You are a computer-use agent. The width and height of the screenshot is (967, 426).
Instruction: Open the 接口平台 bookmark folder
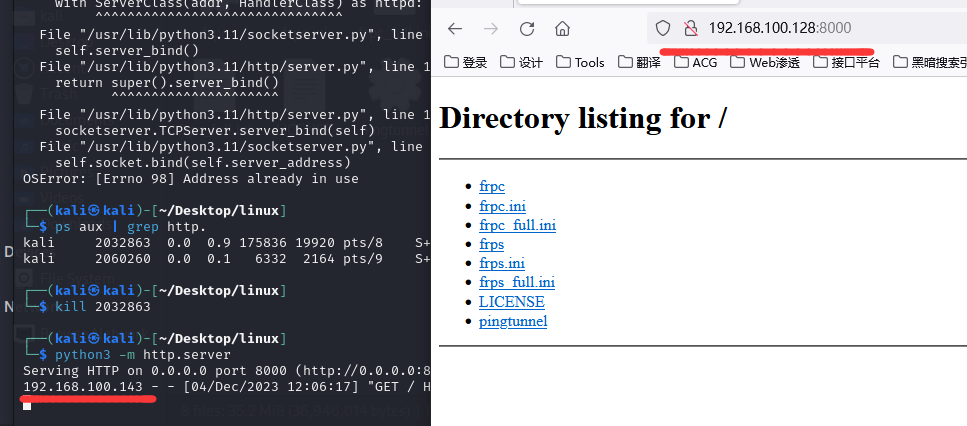point(846,62)
